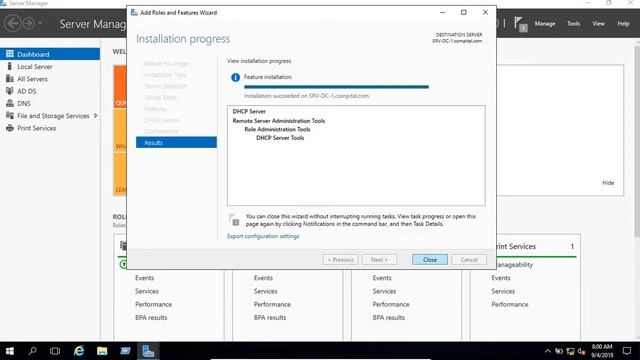Click the Next button in wizard
This screenshot has width=640, height=360.
379,260
